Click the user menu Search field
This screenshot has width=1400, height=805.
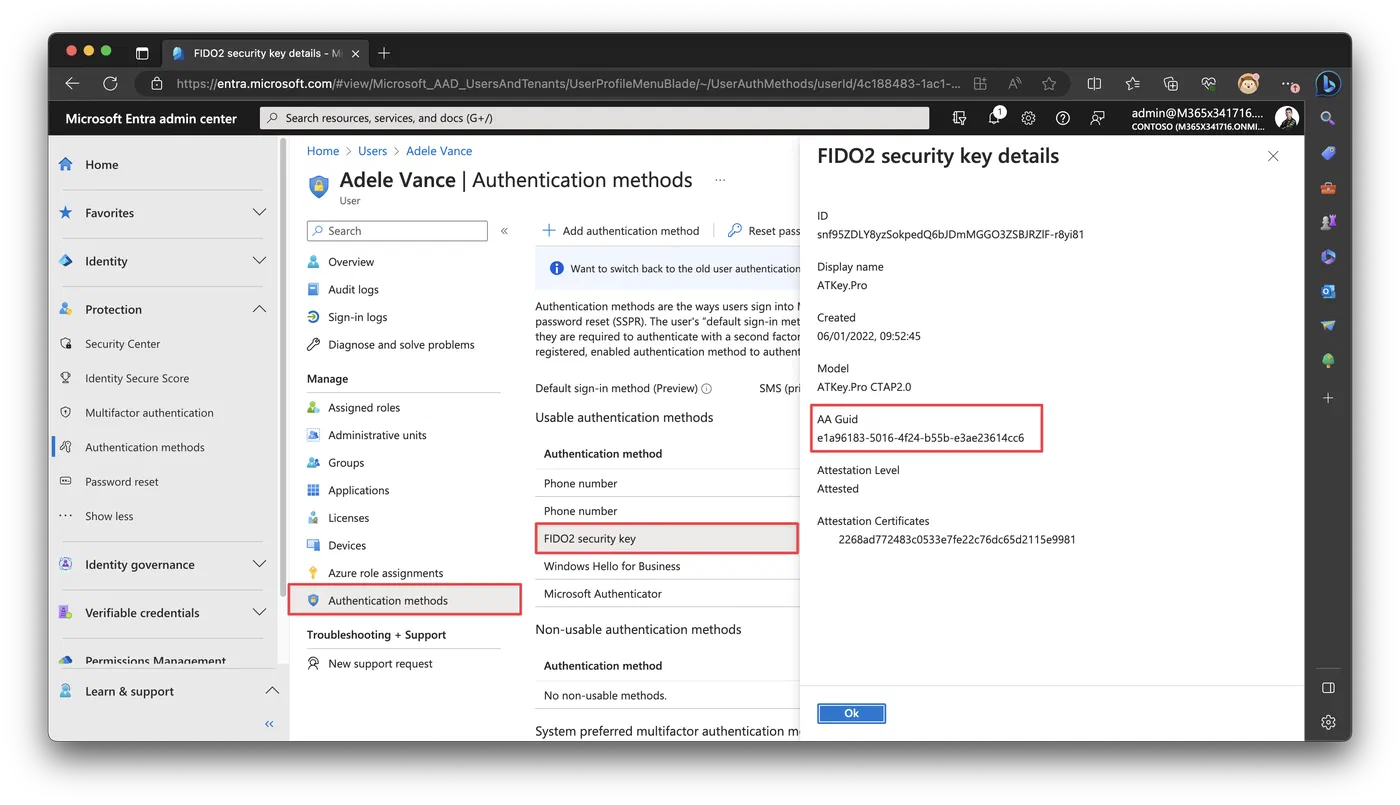tap(397, 231)
